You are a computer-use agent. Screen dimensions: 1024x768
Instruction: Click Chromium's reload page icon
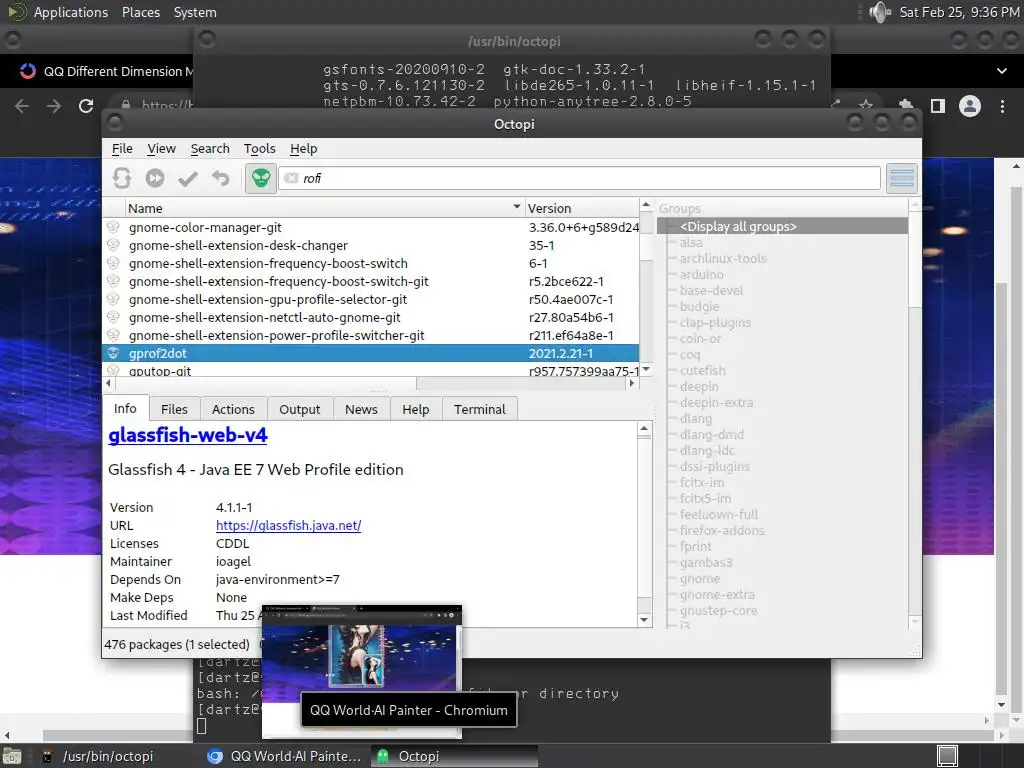point(86,106)
